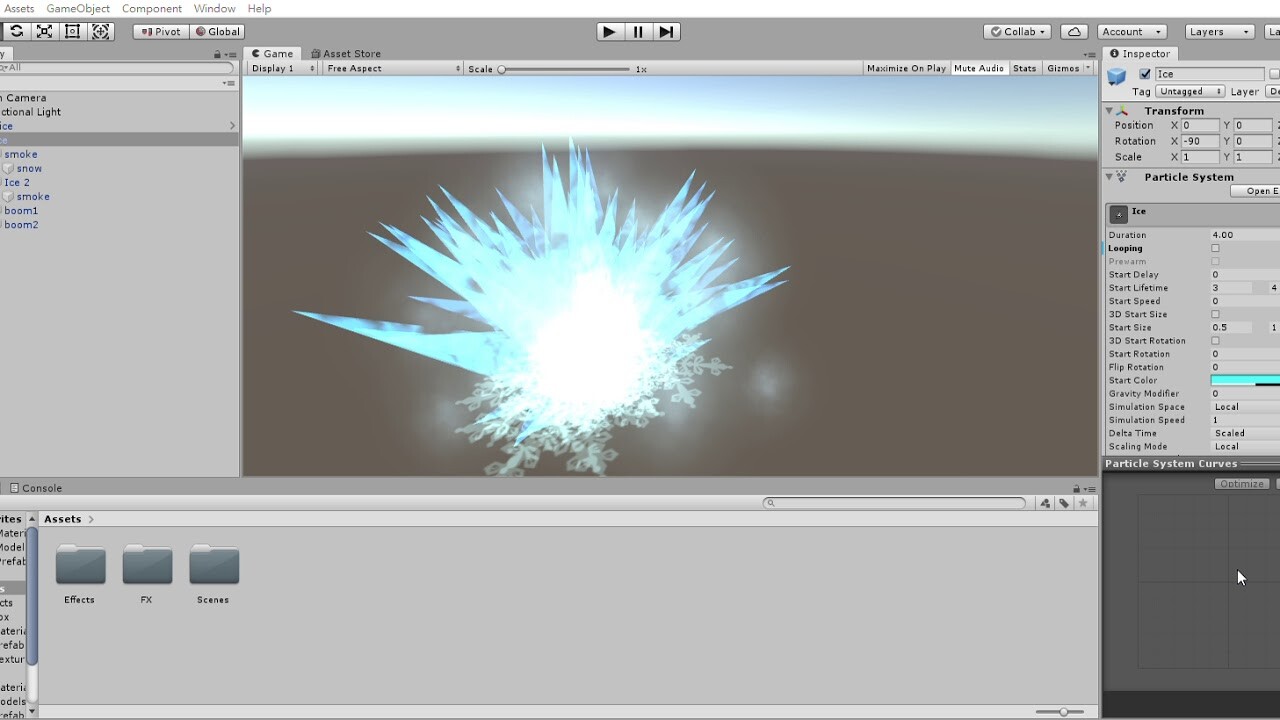
Task: Toggle the Ice GameObject active checkbox
Action: point(1145,73)
